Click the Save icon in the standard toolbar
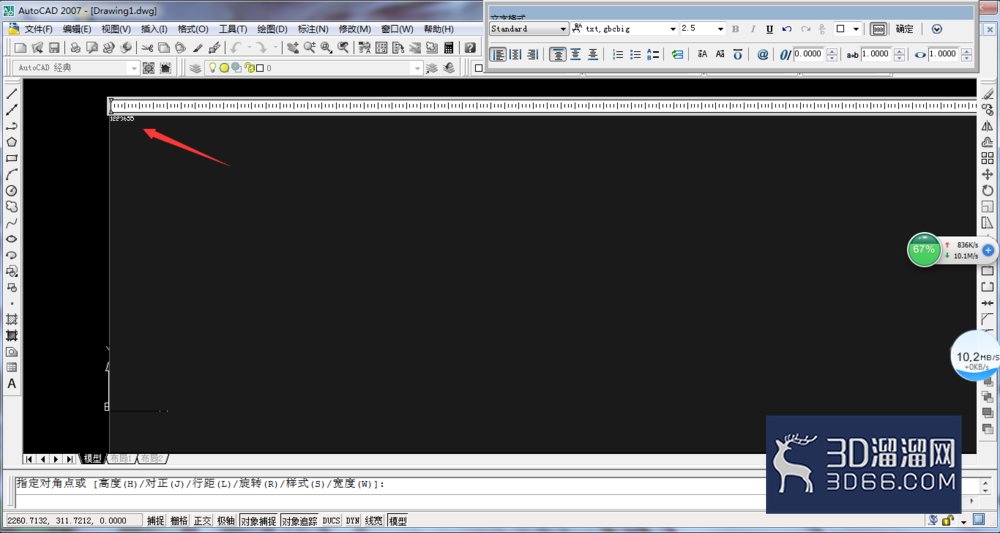This screenshot has height=533, width=1000. [54, 48]
